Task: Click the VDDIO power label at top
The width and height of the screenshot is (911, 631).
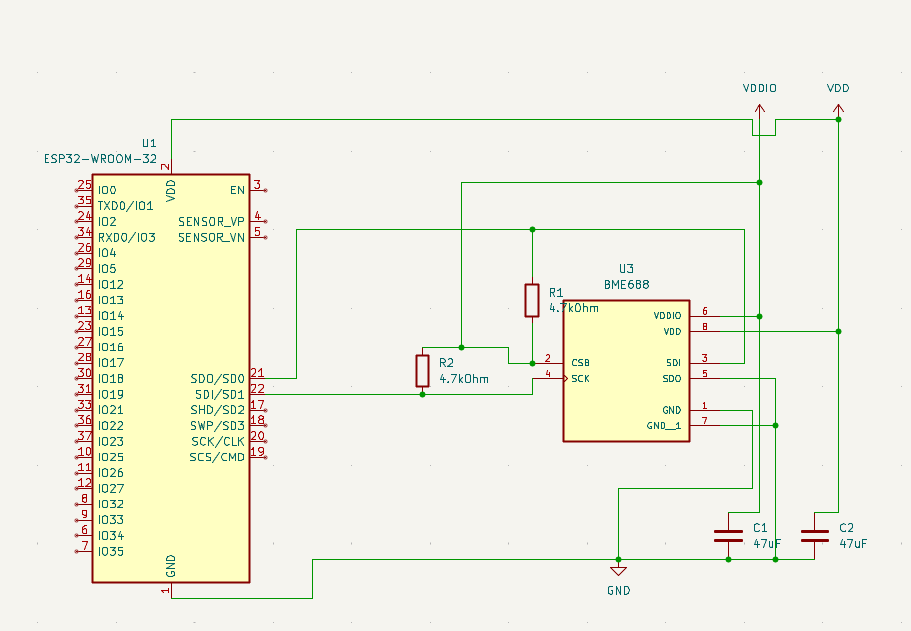Action: tap(759, 88)
